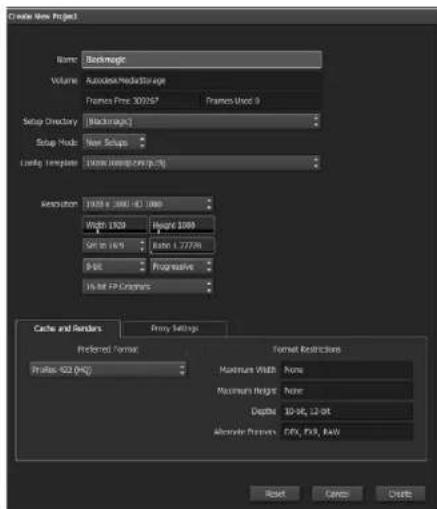Open the Setup Mode dropdown
437x509 pixels.
click(114, 142)
